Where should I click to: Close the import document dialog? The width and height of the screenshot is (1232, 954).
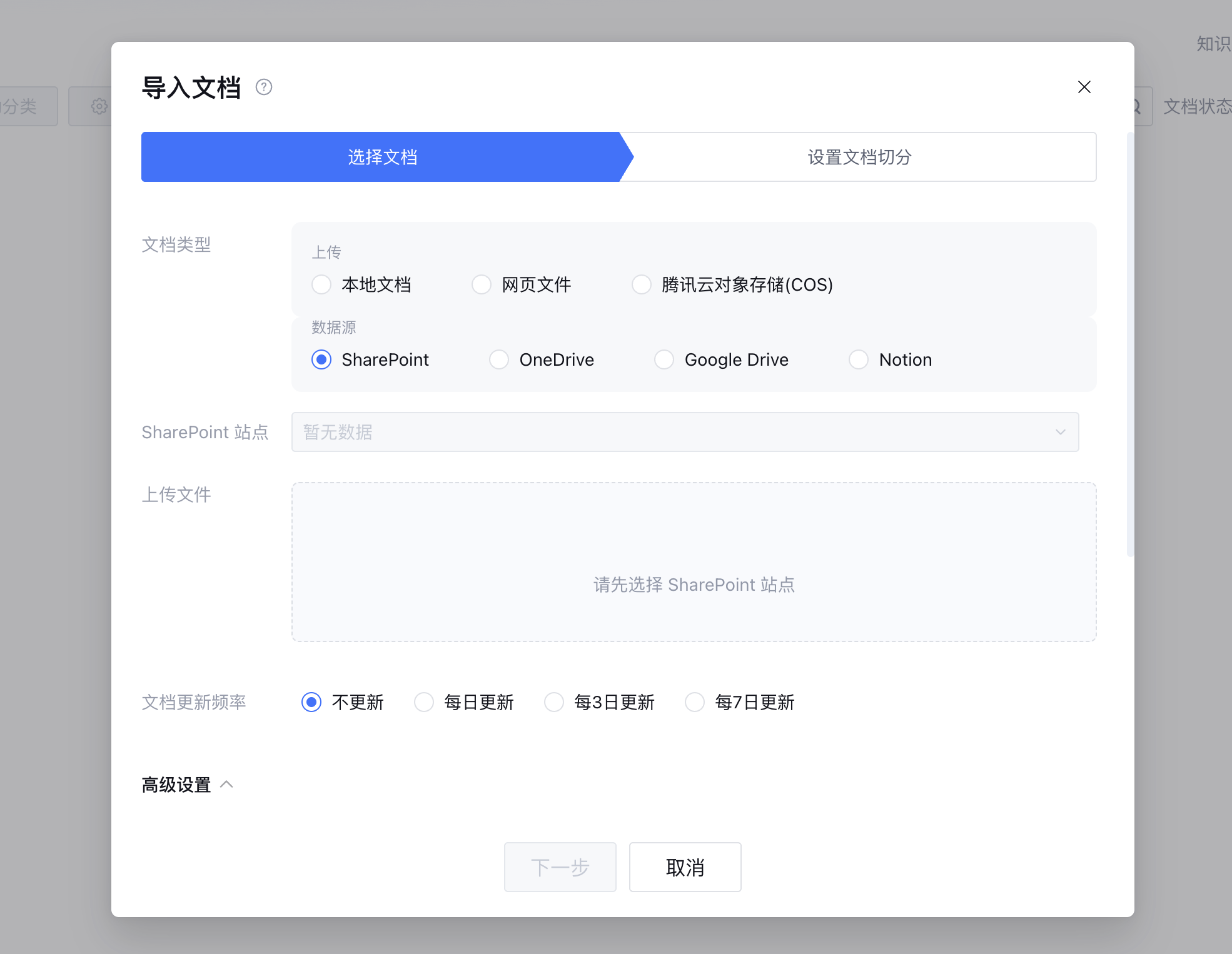[1084, 87]
